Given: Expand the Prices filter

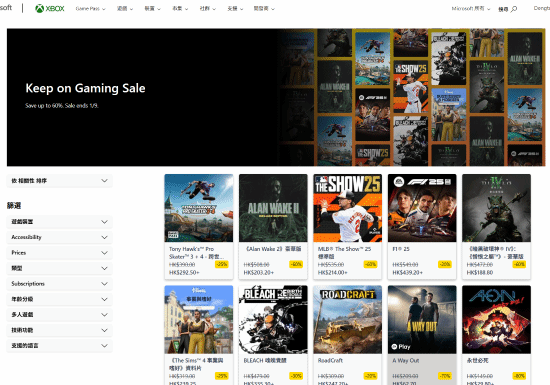Looking at the screenshot, I should (x=60, y=253).
